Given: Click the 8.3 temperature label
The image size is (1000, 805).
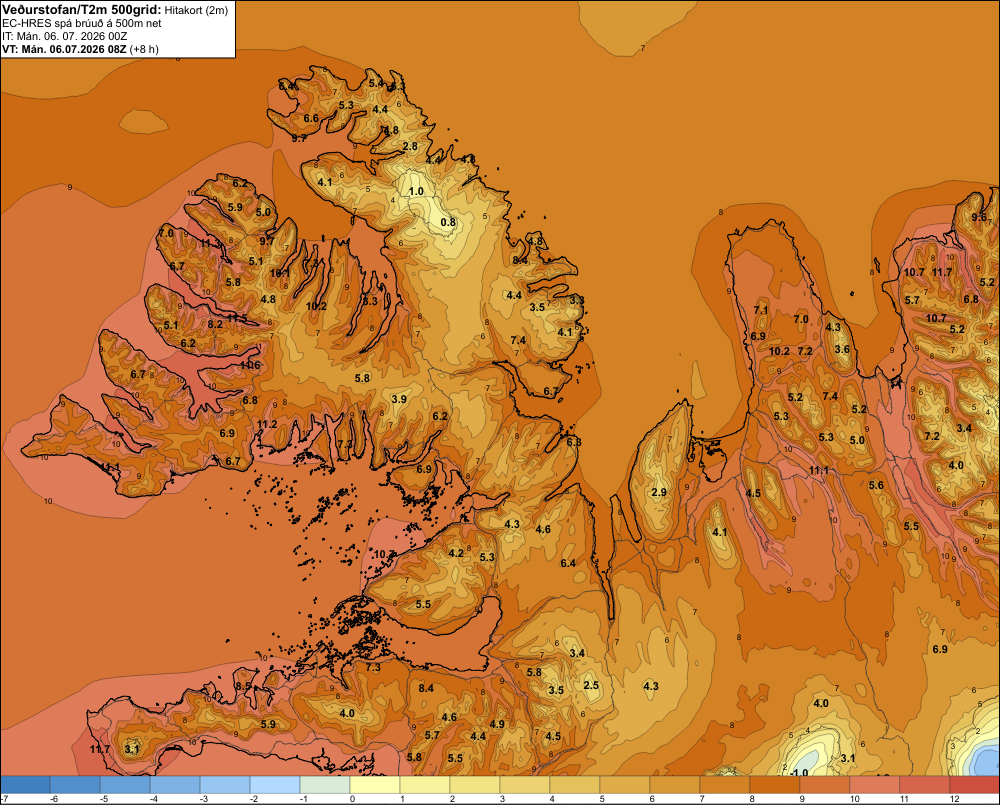Looking at the screenshot, I should tap(370, 301).
